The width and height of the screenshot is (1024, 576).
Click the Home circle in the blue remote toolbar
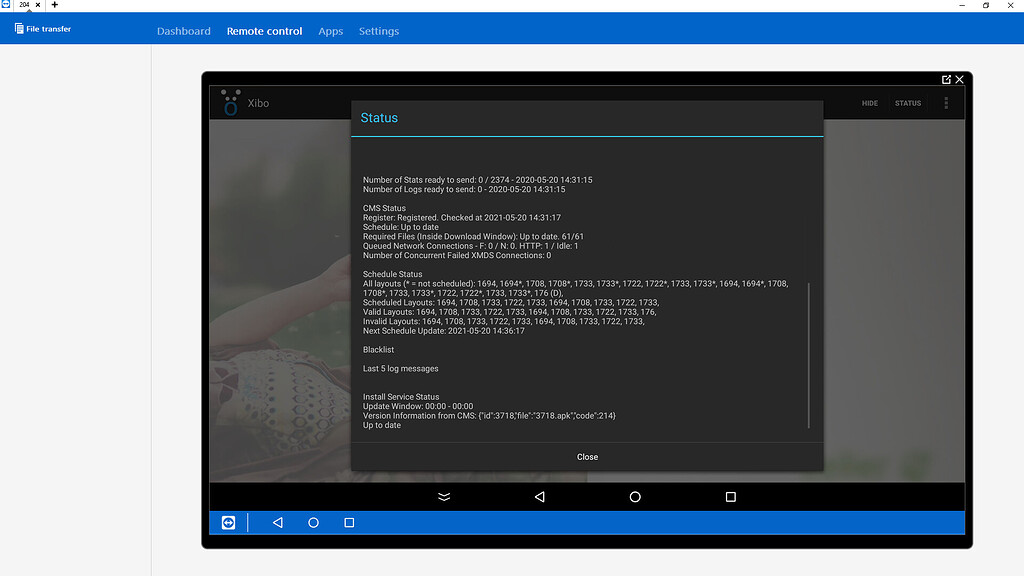tap(313, 522)
